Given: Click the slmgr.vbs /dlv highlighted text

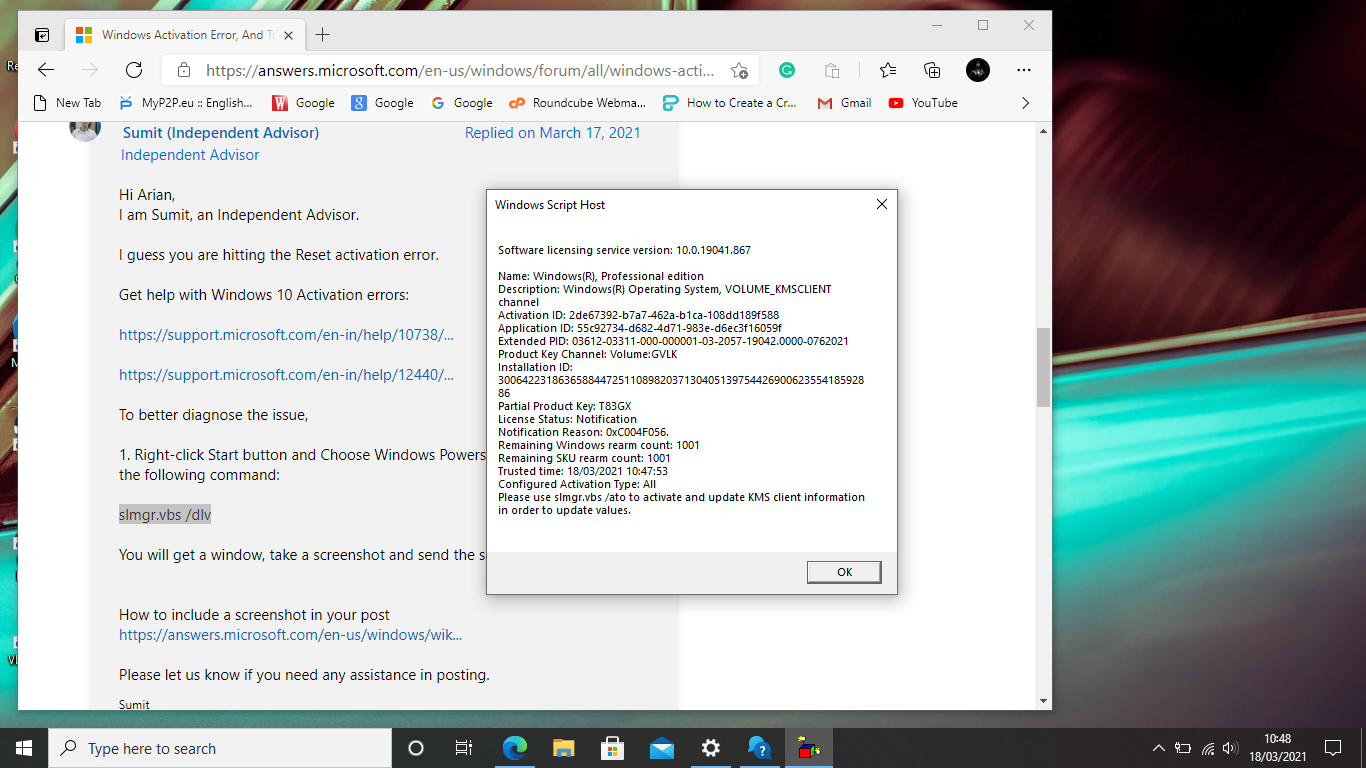Looking at the screenshot, I should pyautogui.click(x=165, y=515).
